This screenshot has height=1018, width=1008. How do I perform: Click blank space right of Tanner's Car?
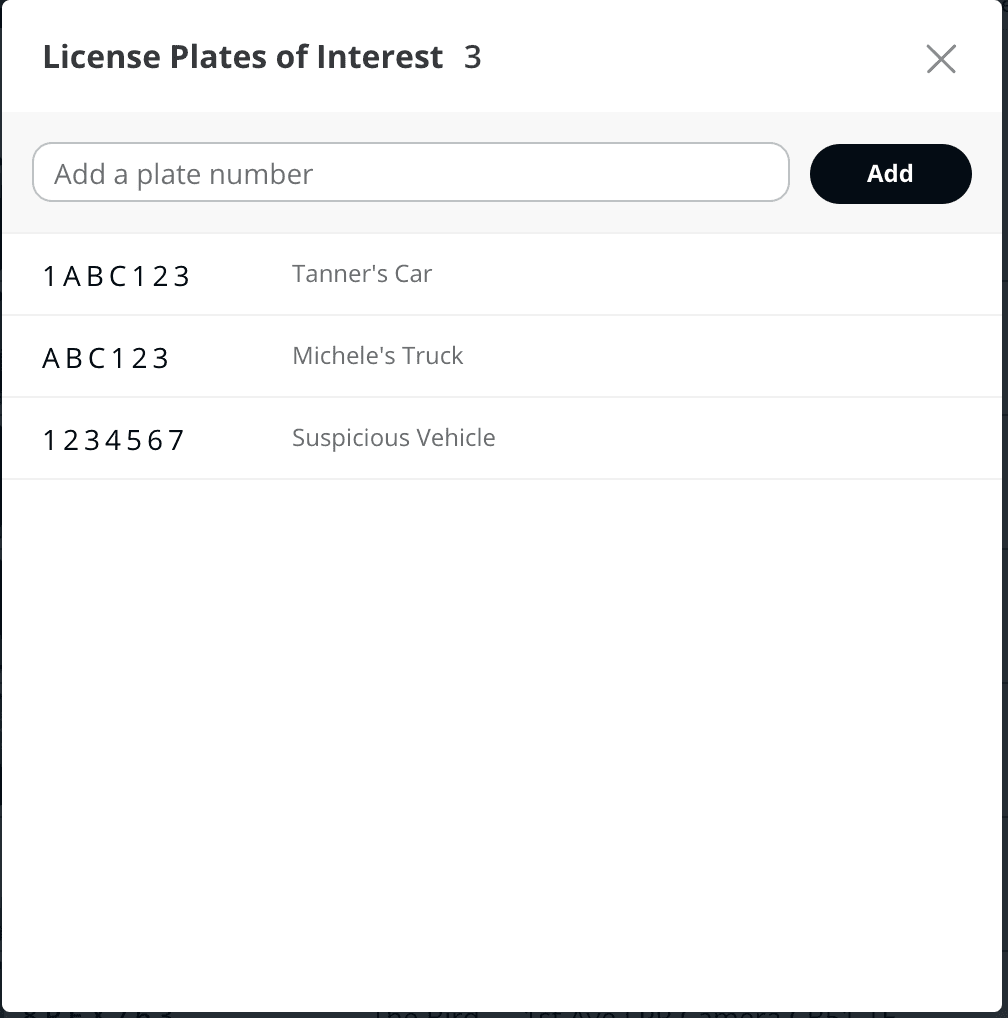pos(720,274)
